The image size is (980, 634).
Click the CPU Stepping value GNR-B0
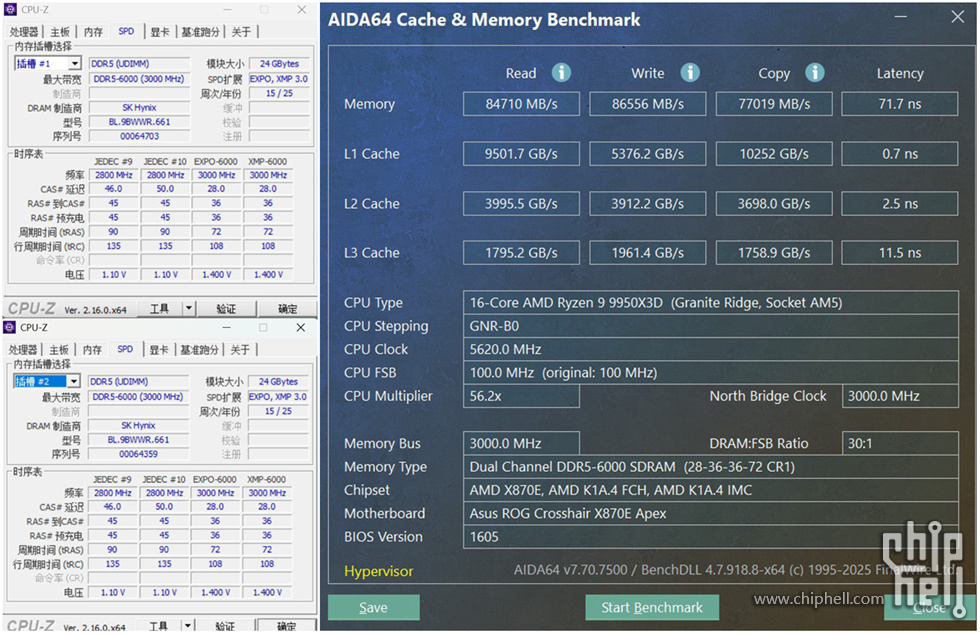(711, 326)
